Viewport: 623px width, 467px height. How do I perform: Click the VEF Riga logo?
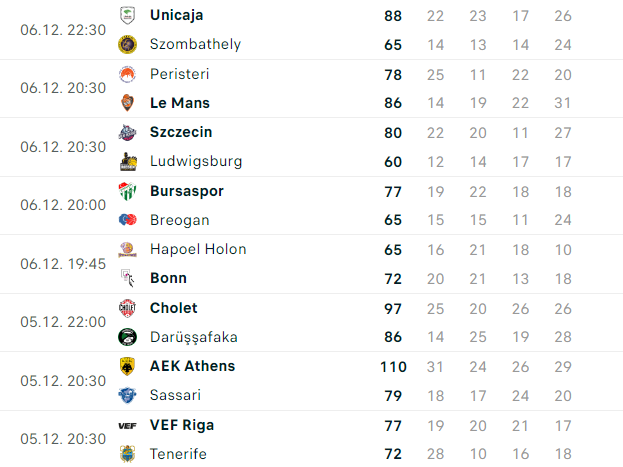click(128, 426)
